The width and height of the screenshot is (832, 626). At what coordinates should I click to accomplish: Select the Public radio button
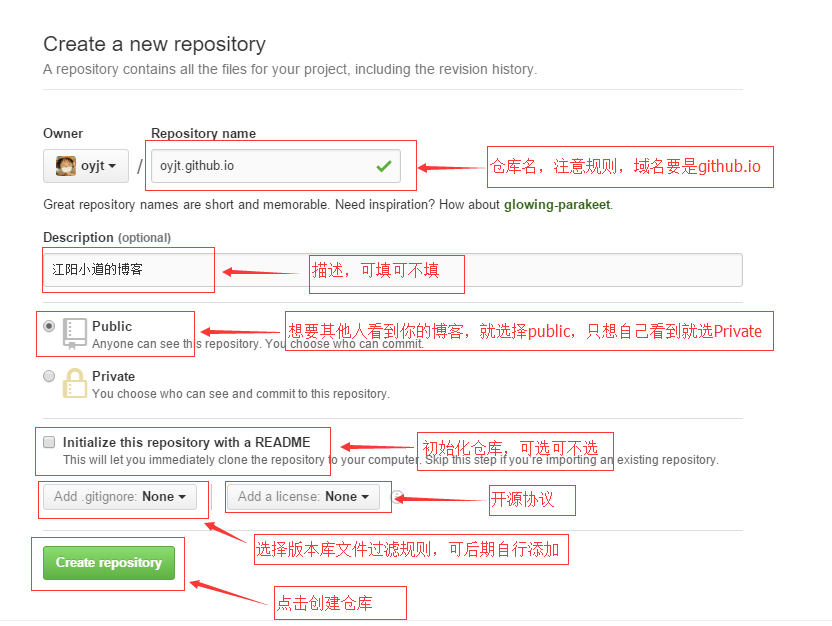click(x=49, y=326)
